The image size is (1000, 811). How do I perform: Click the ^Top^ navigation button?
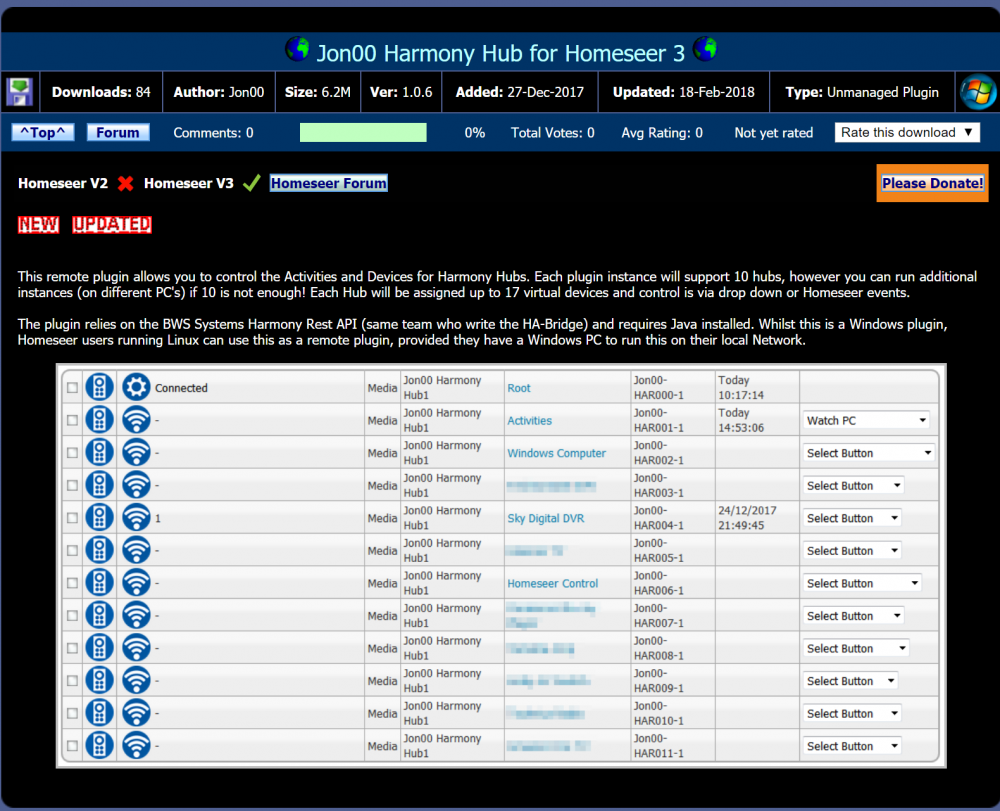[x=43, y=133]
